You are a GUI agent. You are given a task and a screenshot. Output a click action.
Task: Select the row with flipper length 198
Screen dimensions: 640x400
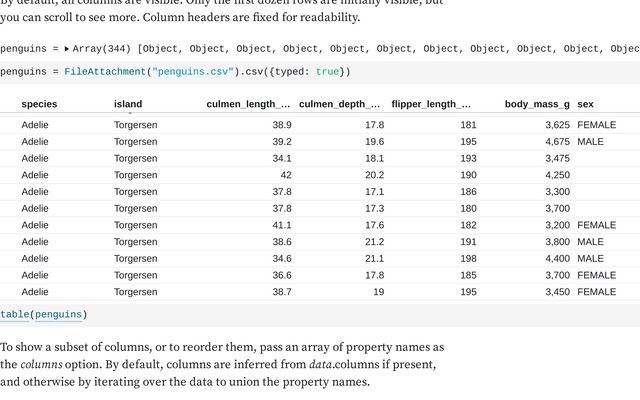320,258
